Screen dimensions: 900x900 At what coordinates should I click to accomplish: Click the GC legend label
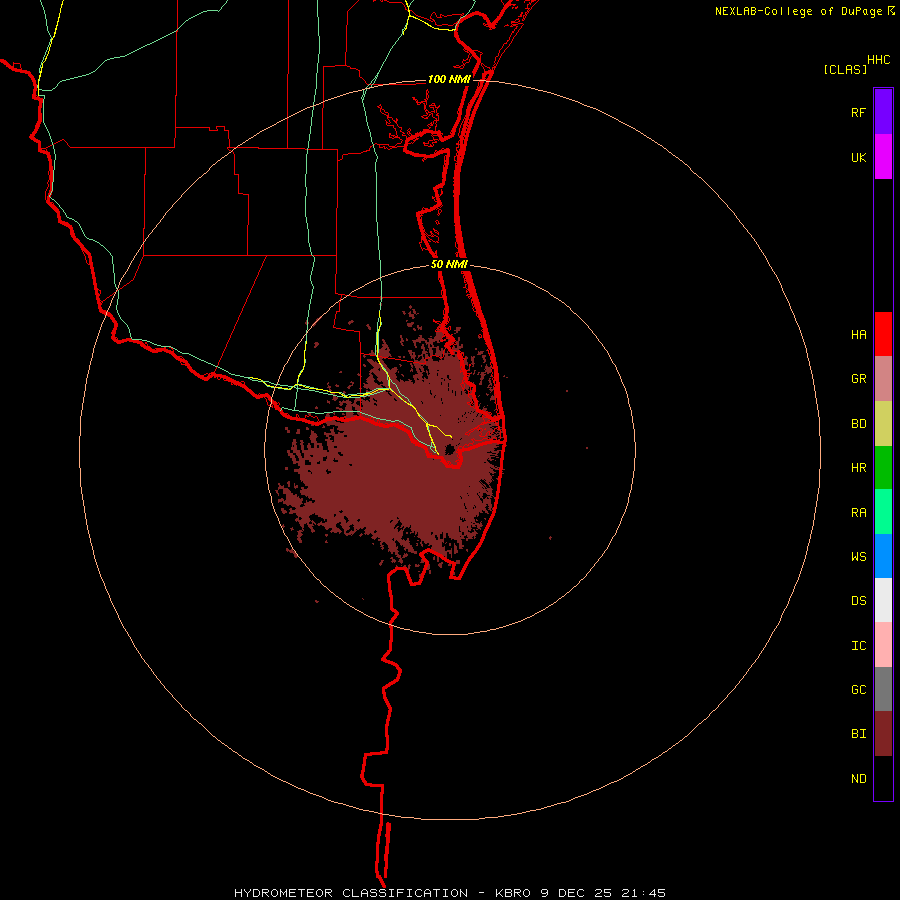tap(858, 690)
